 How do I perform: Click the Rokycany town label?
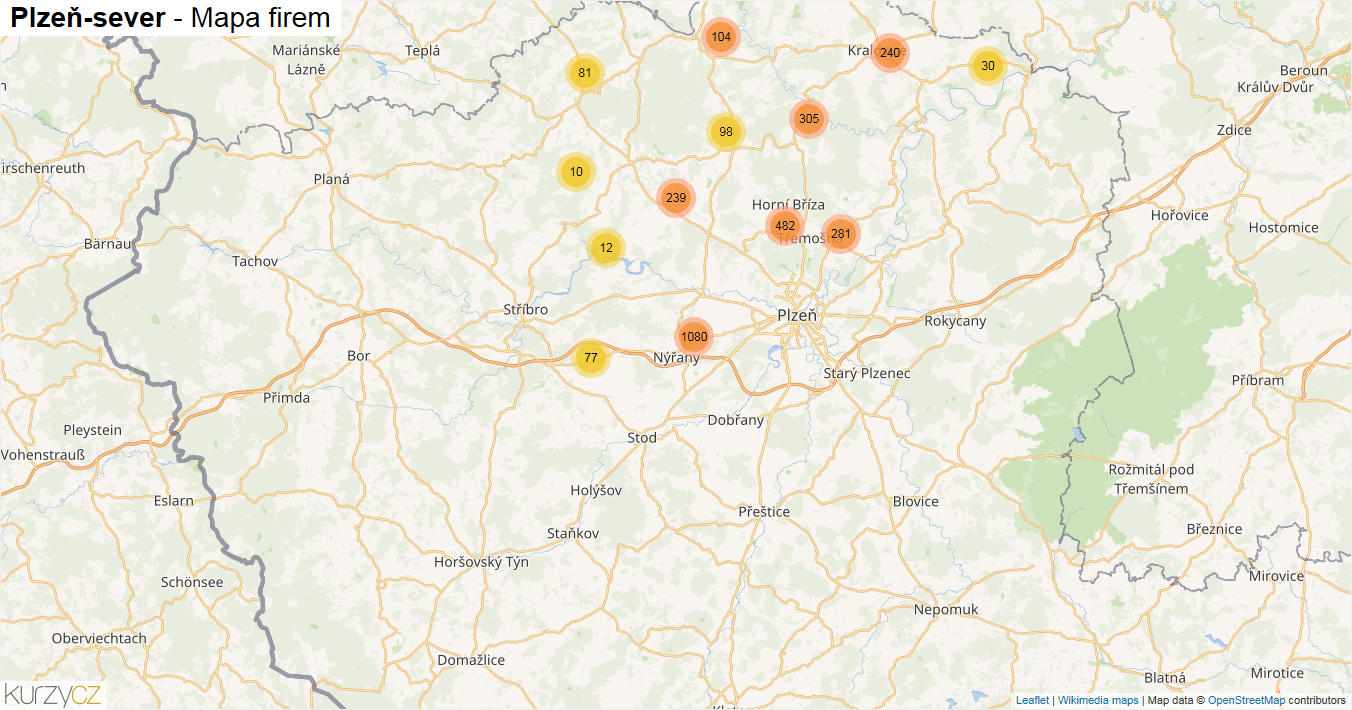coord(955,321)
